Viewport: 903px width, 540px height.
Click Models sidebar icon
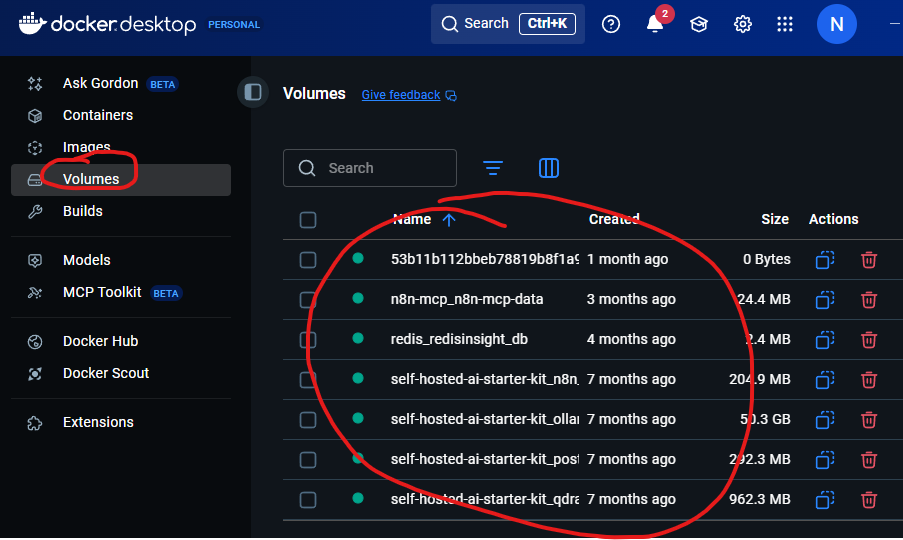pos(35,261)
